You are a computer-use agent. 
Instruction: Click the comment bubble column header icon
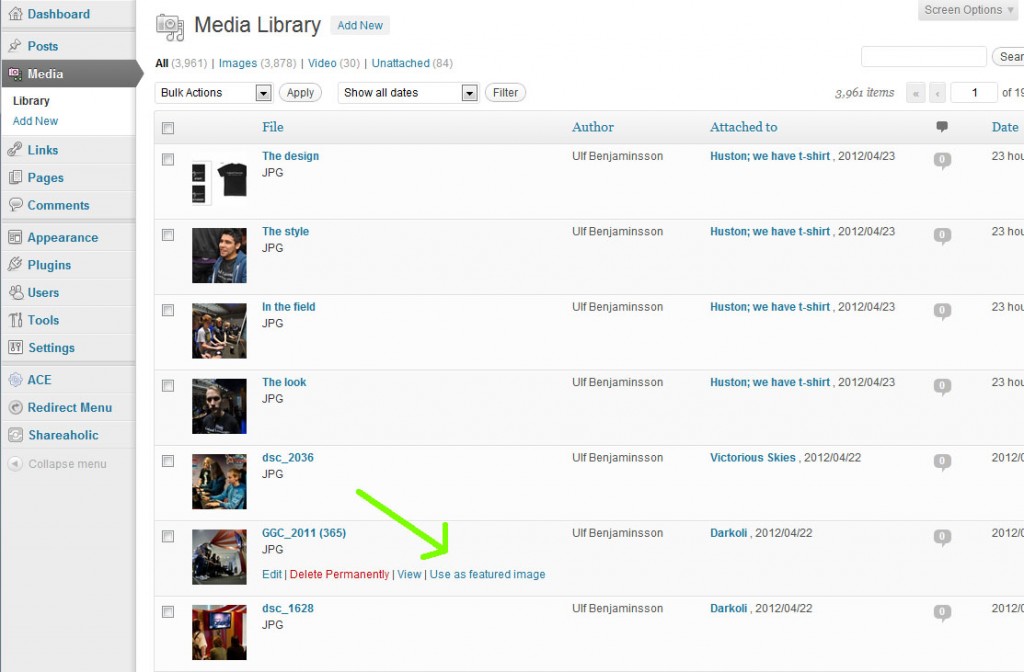[942, 127]
